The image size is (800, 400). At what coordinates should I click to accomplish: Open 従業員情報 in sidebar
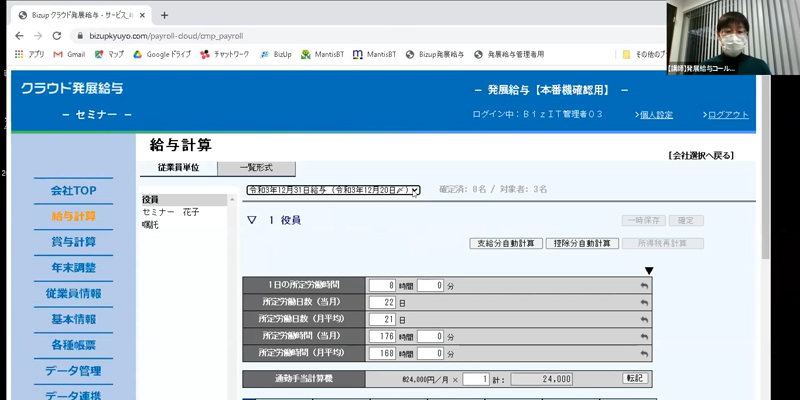tap(73, 294)
